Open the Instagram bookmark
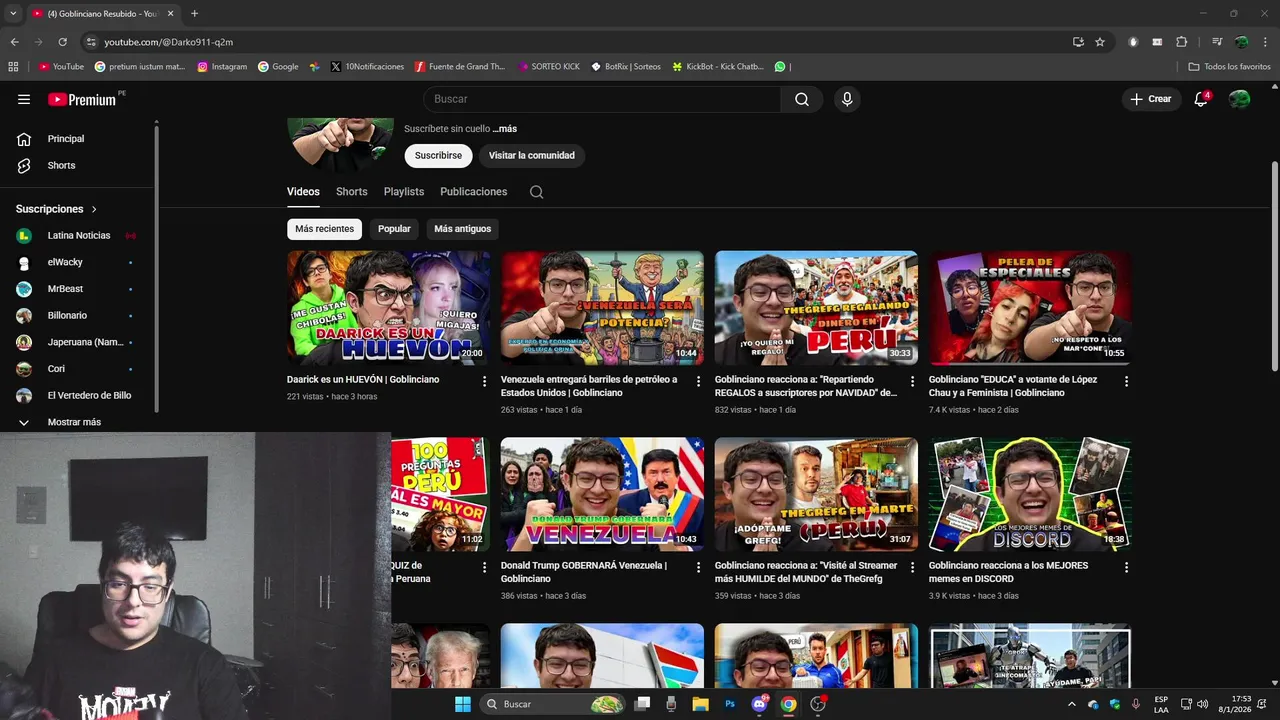The width and height of the screenshot is (1280, 720). tap(222, 67)
